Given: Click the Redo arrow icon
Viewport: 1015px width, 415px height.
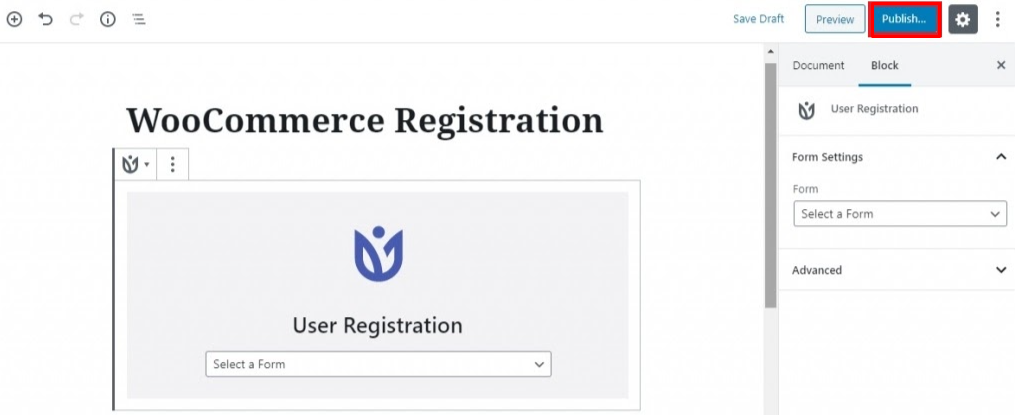Looking at the screenshot, I should pos(76,19).
